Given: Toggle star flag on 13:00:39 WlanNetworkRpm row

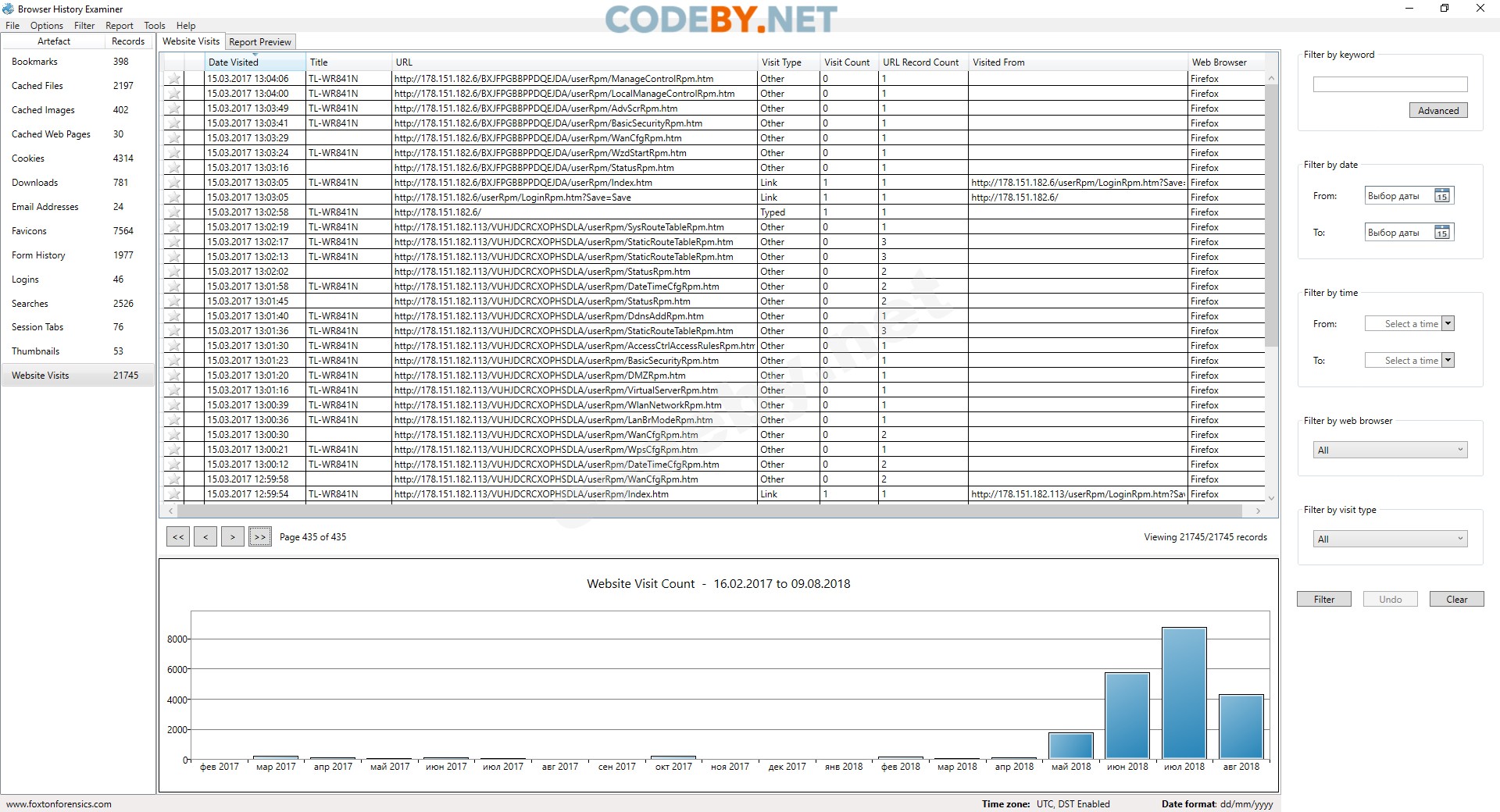Looking at the screenshot, I should point(174,405).
